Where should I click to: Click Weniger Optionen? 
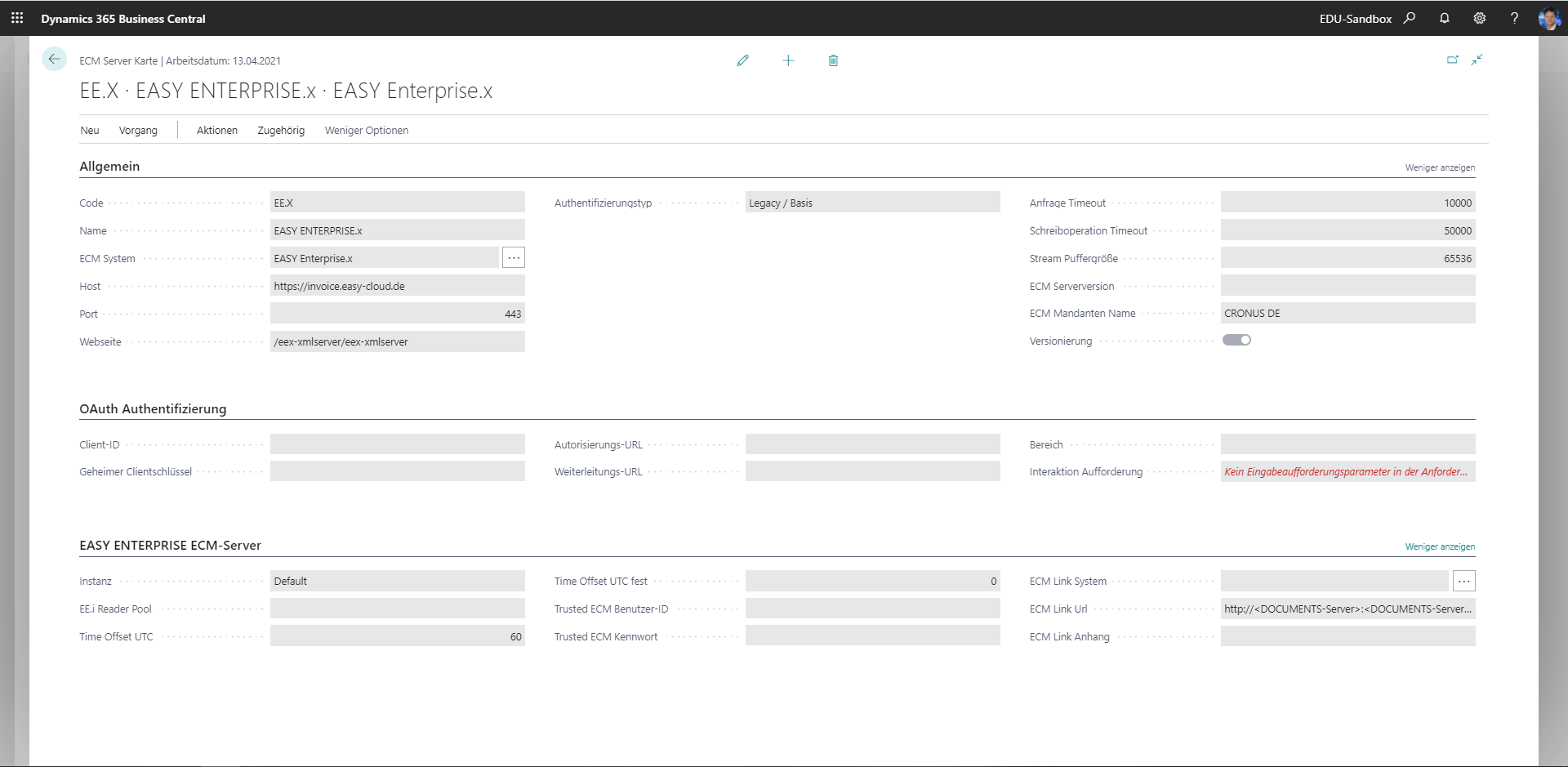(x=367, y=131)
